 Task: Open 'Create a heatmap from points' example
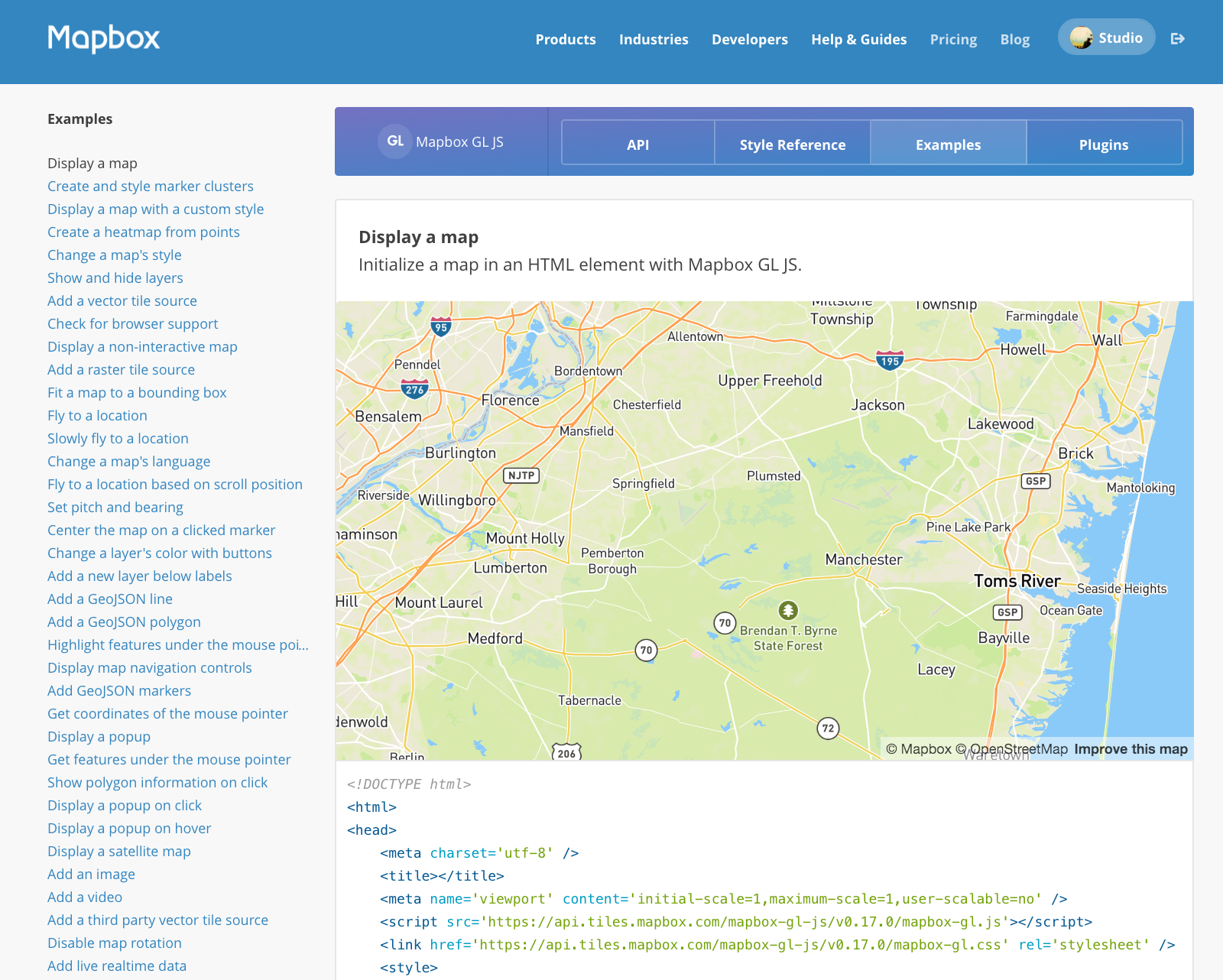[144, 232]
